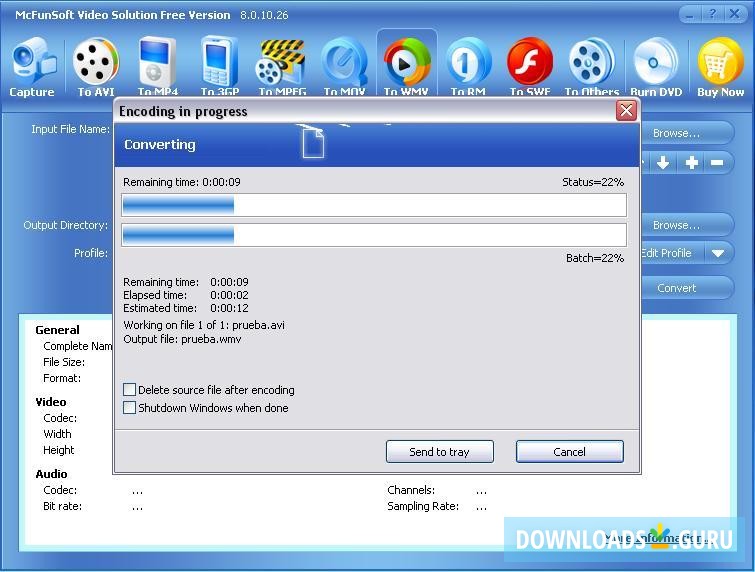This screenshot has height=572, width=755.
Task: Click the document icon in Converting banner
Action: (x=313, y=143)
